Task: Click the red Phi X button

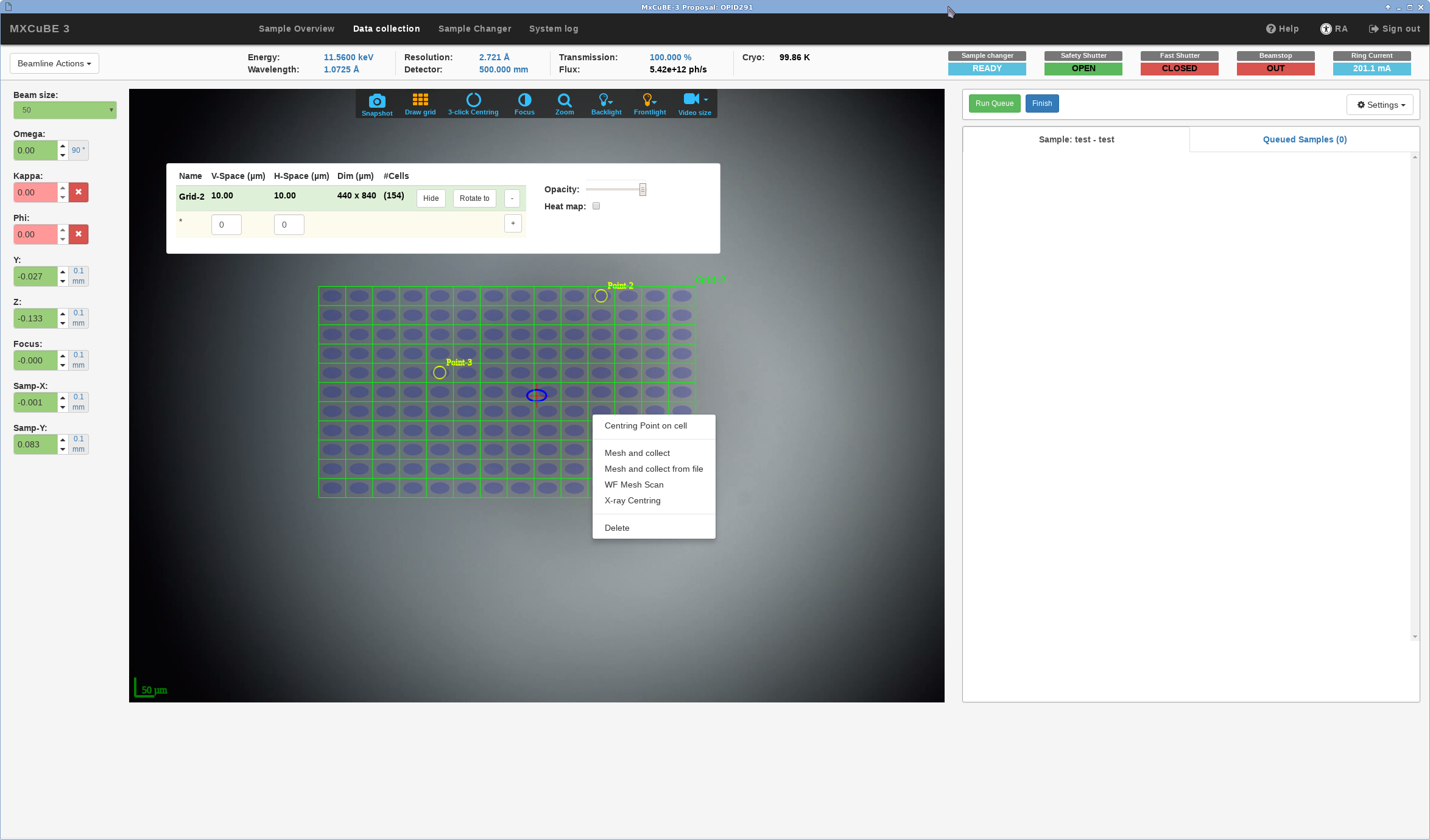Action: pyautogui.click(x=79, y=234)
